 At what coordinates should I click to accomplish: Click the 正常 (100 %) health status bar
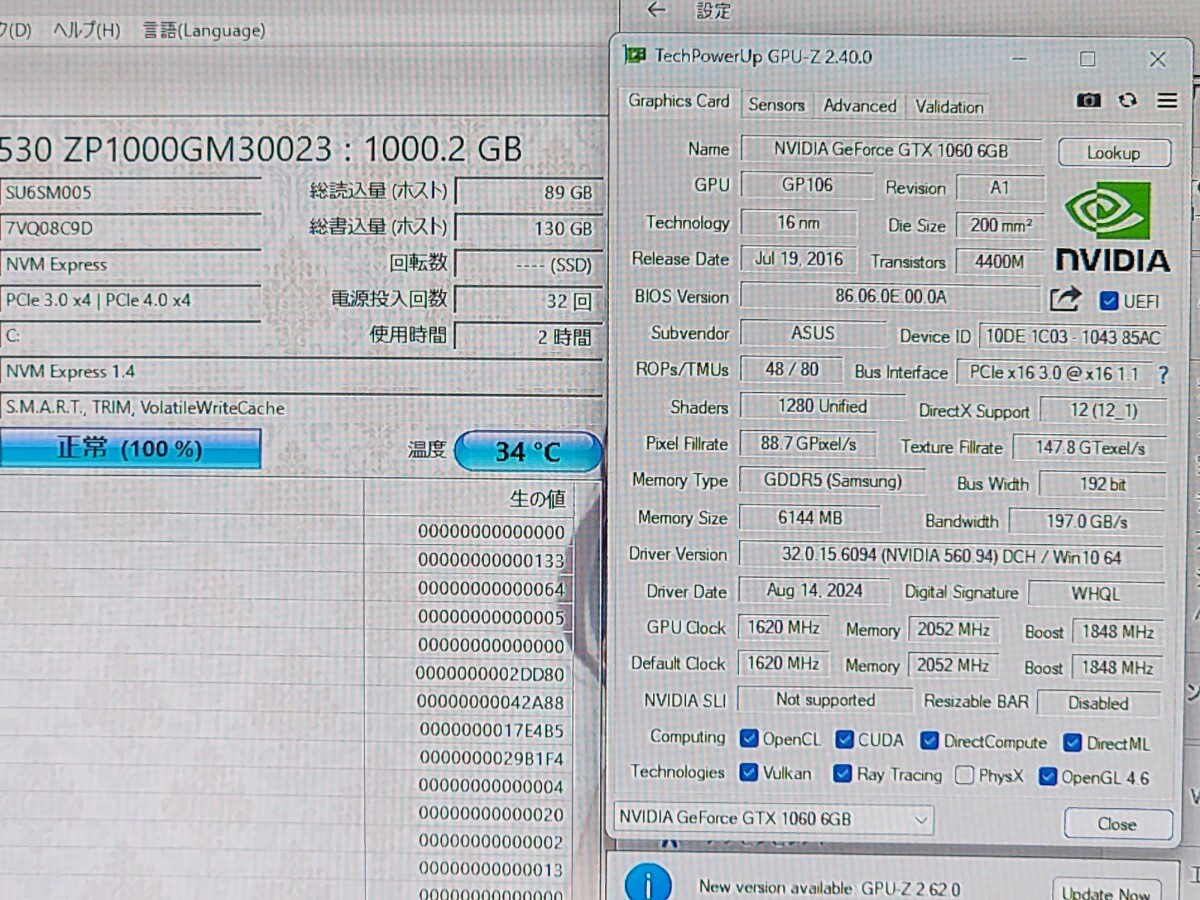pos(130,448)
